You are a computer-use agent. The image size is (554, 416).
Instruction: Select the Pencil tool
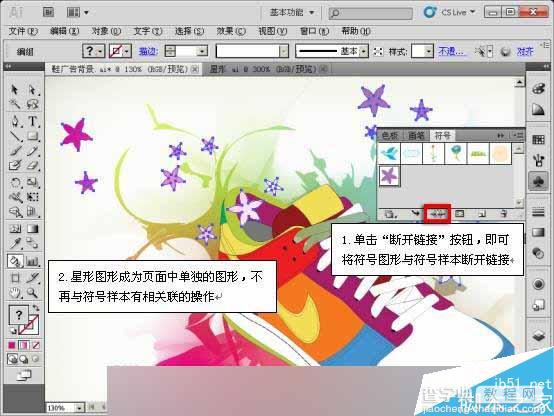click(x=32, y=151)
